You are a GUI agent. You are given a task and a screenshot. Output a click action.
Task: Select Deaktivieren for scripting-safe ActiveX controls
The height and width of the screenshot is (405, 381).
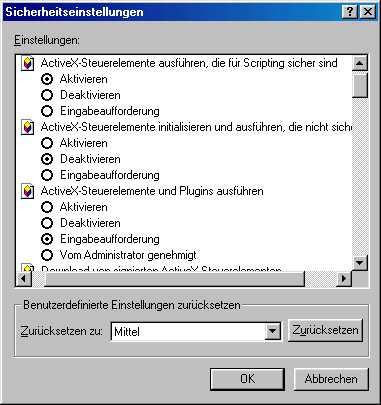coord(47,95)
